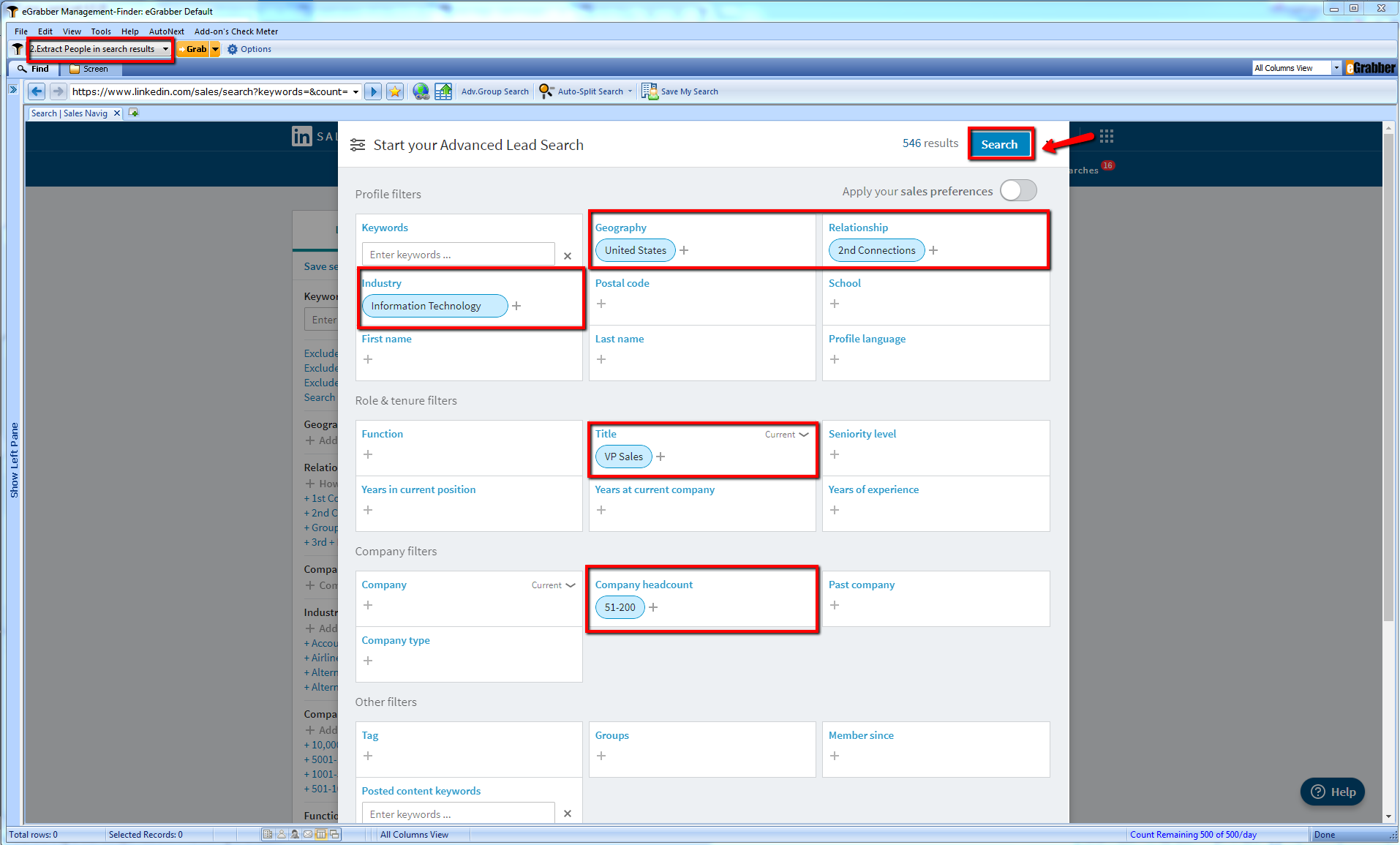Click the plus icon under School
Screen dimensions: 1400x845
pyautogui.click(x=835, y=304)
